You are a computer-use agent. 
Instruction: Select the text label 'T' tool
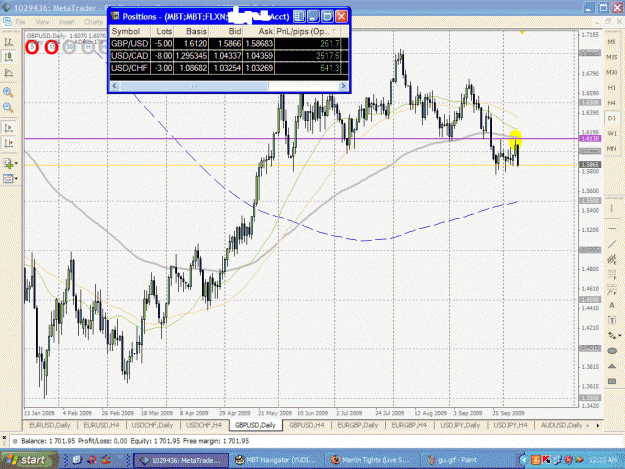point(612,320)
